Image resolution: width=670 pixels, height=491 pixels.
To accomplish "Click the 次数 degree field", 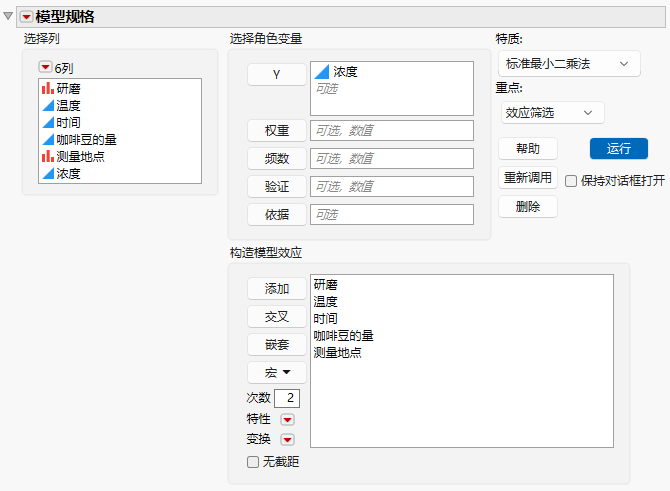I will pyautogui.click(x=287, y=398).
